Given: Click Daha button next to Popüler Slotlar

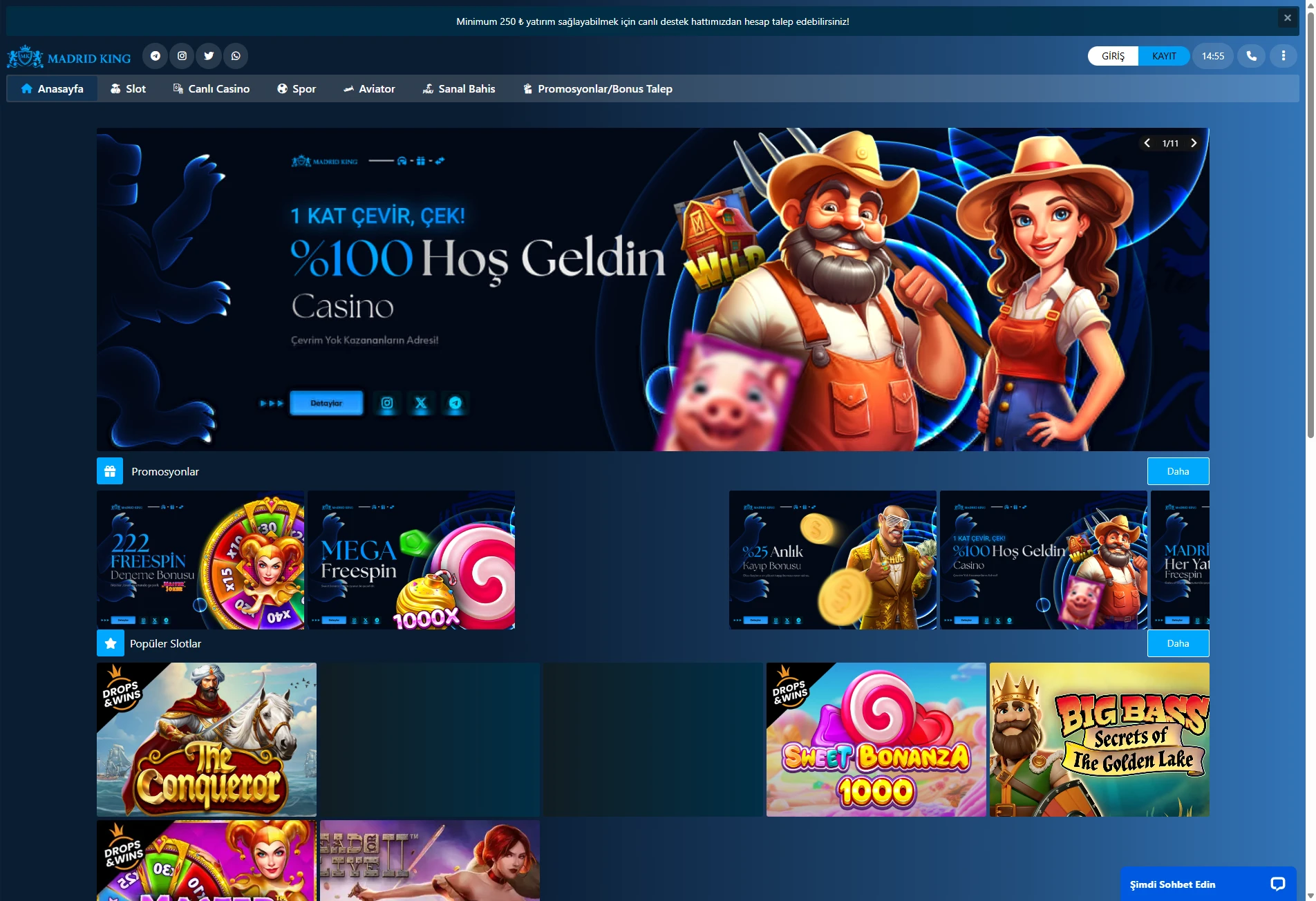Looking at the screenshot, I should [x=1178, y=643].
